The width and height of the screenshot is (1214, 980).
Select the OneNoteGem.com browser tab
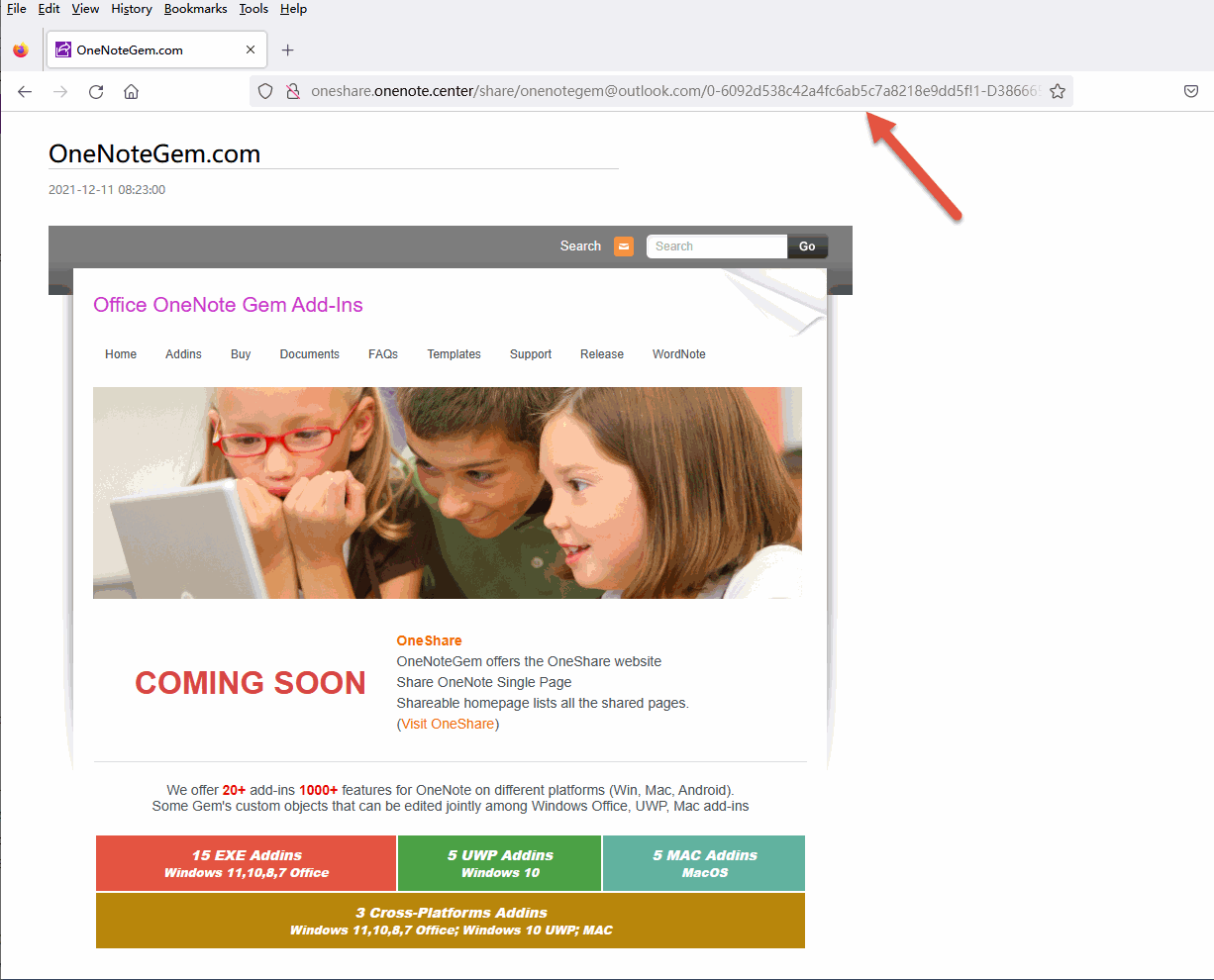(x=156, y=49)
